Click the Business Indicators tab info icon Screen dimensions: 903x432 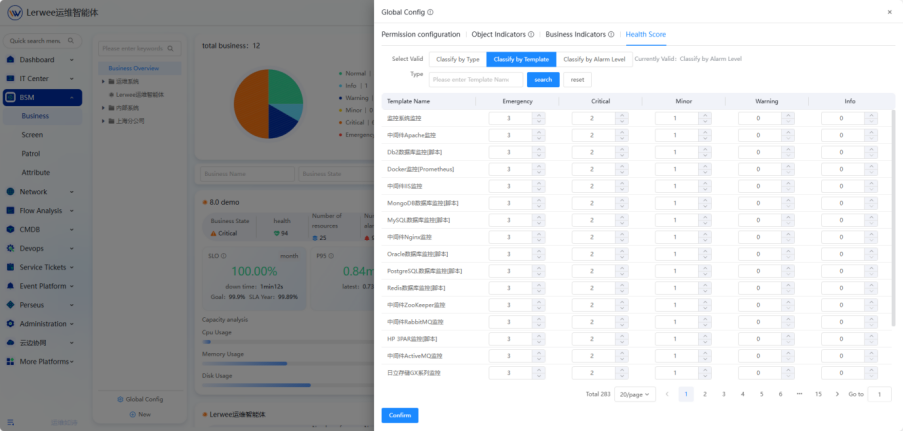[609, 35]
